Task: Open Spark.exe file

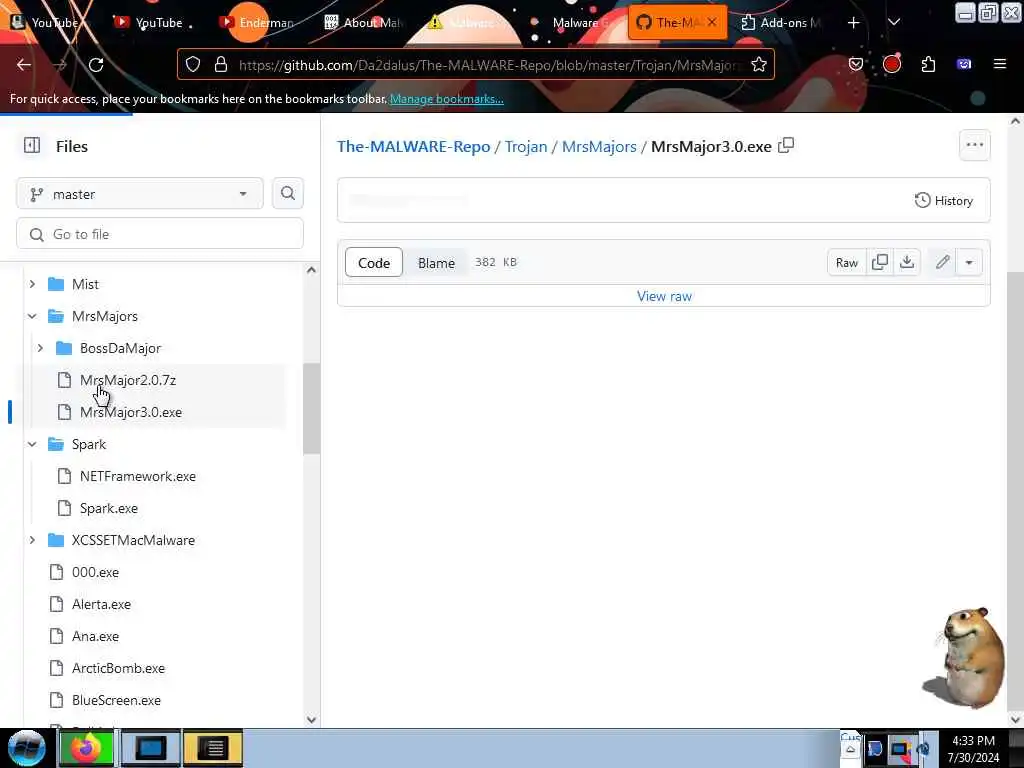Action: click(108, 508)
